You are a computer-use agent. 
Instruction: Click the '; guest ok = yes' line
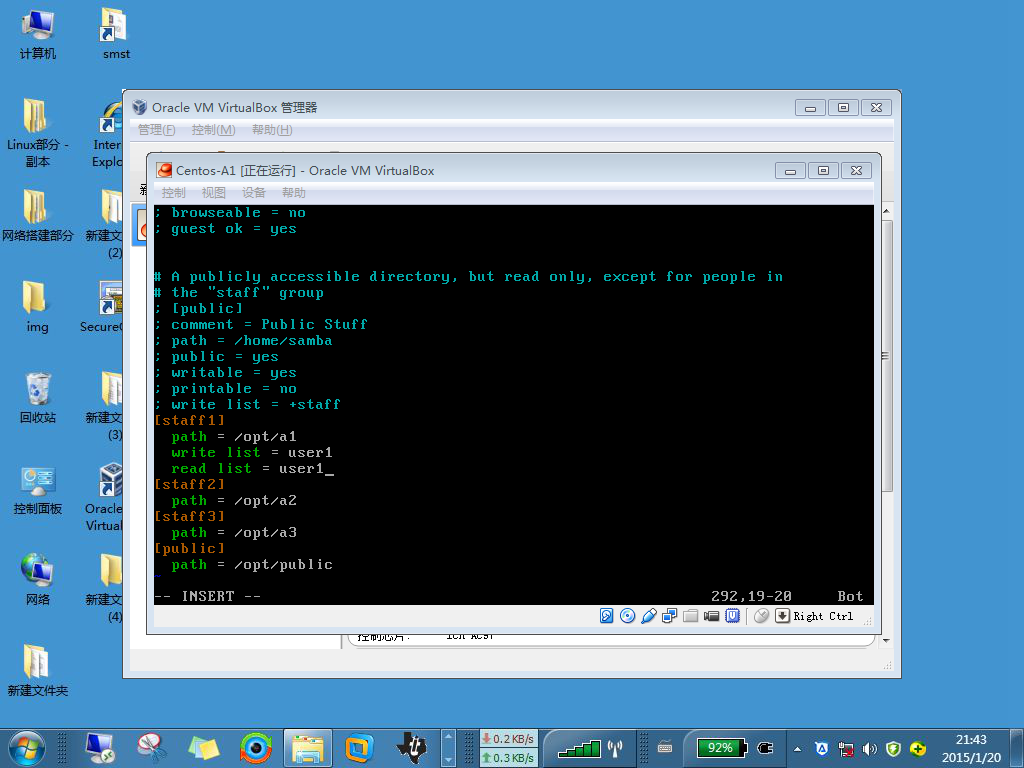(x=225, y=229)
